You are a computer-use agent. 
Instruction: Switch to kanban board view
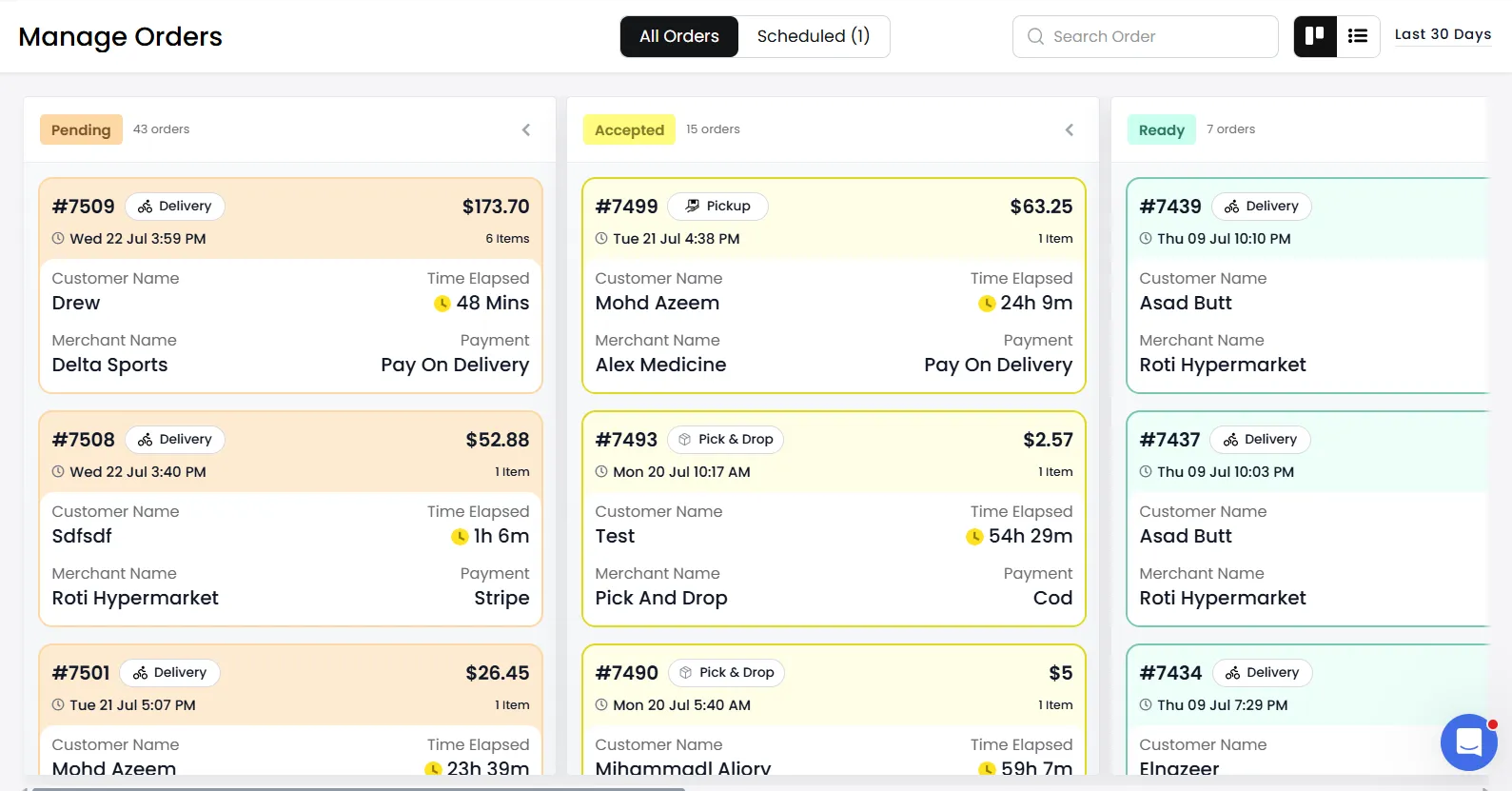tap(1315, 36)
